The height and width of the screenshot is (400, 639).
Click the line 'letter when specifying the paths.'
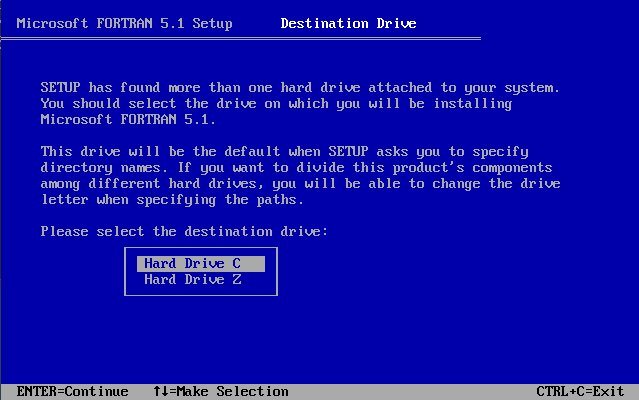(172, 200)
